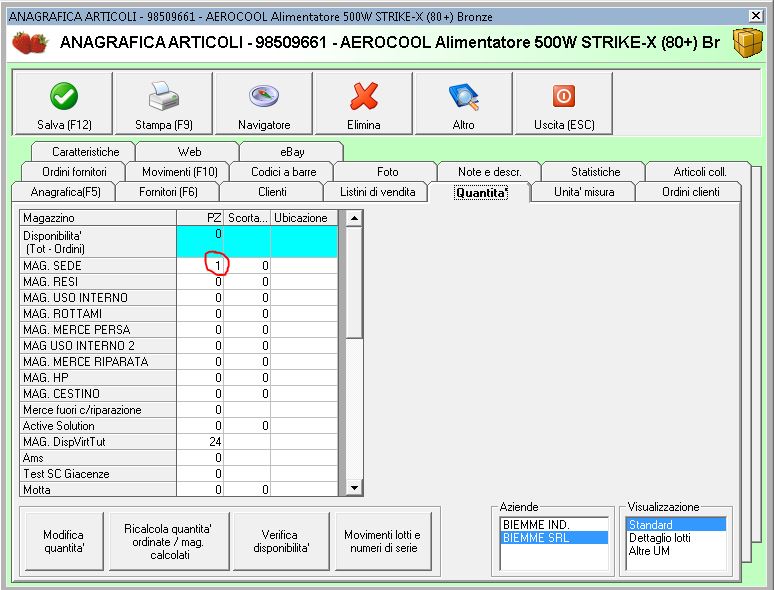Select the Quantita' tab

pyautogui.click(x=481, y=193)
